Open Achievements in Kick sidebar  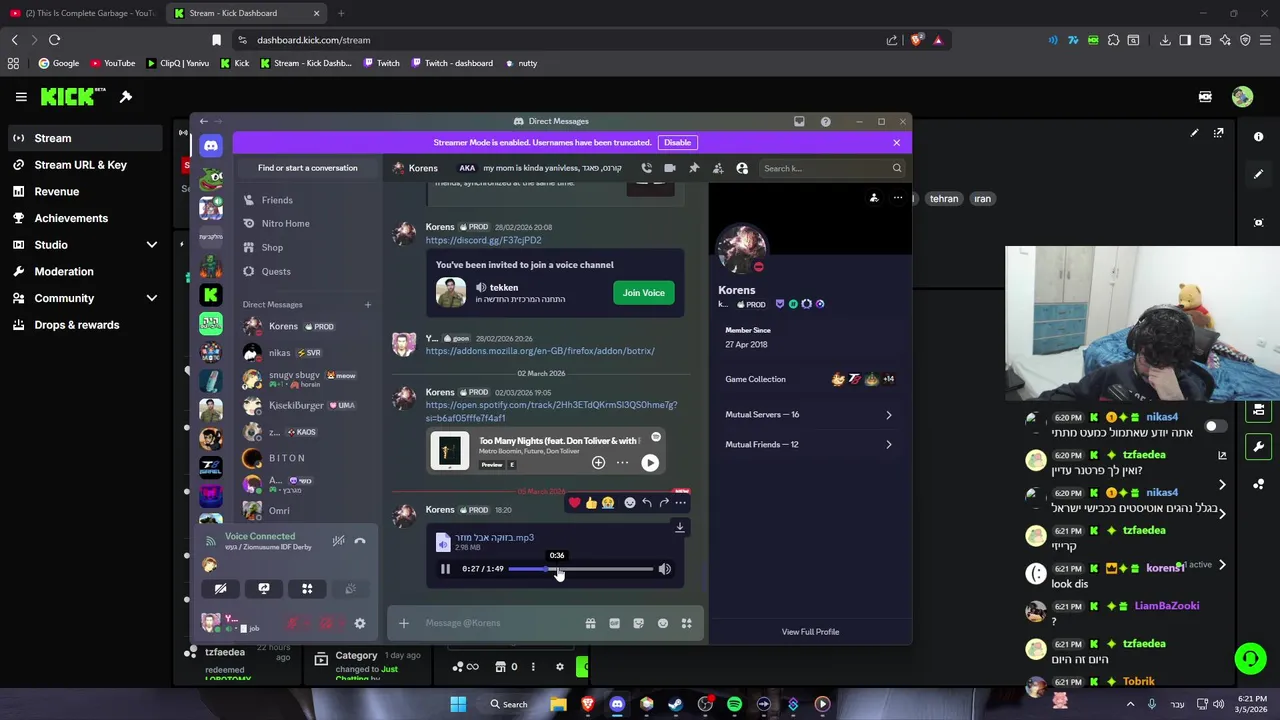tap(84, 218)
